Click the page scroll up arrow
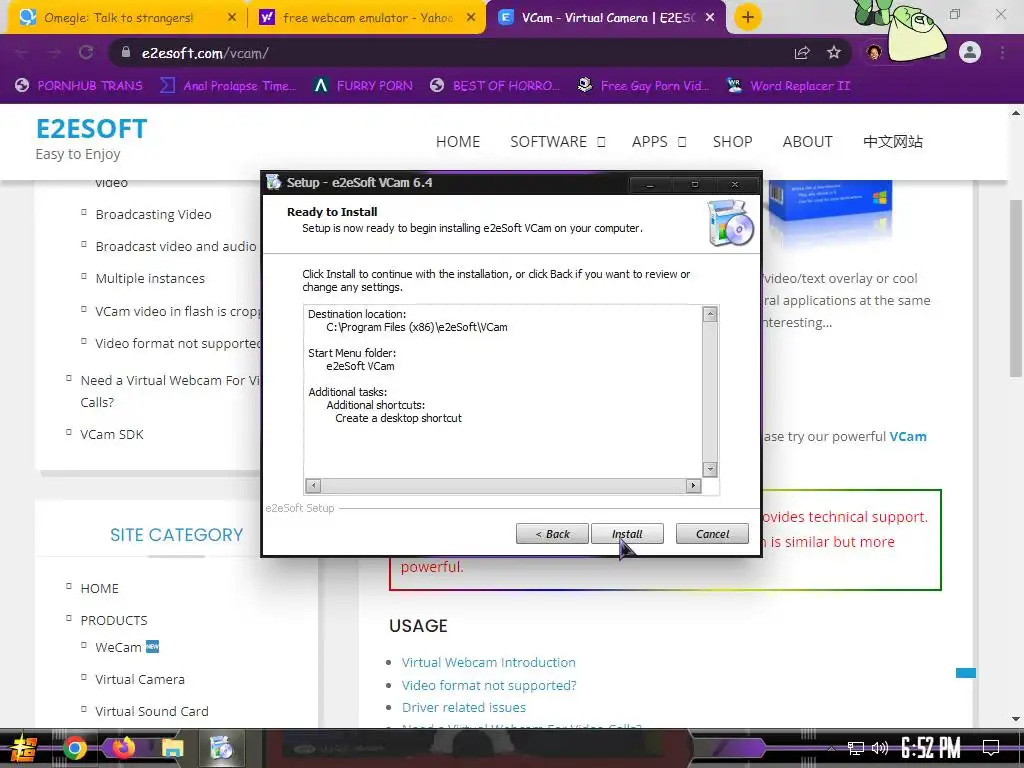The height and width of the screenshot is (768, 1024). (1016, 113)
